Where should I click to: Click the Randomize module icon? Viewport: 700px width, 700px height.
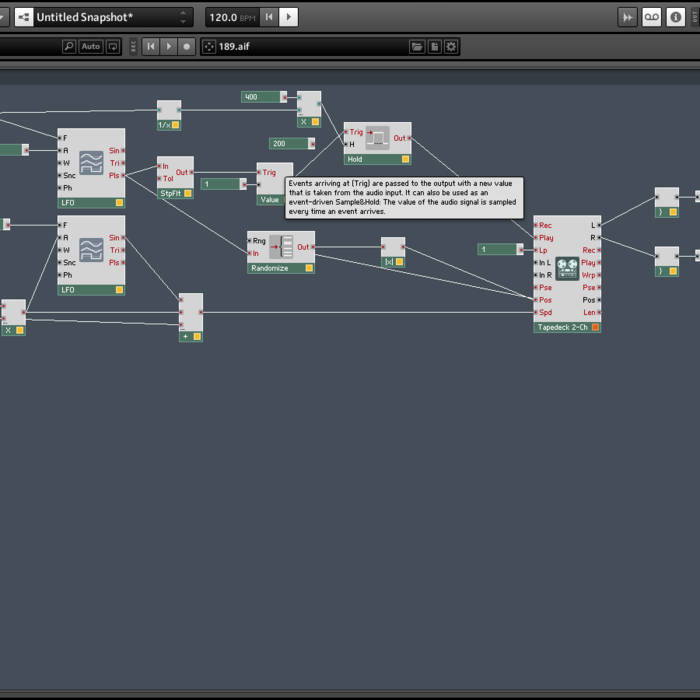[x=282, y=246]
